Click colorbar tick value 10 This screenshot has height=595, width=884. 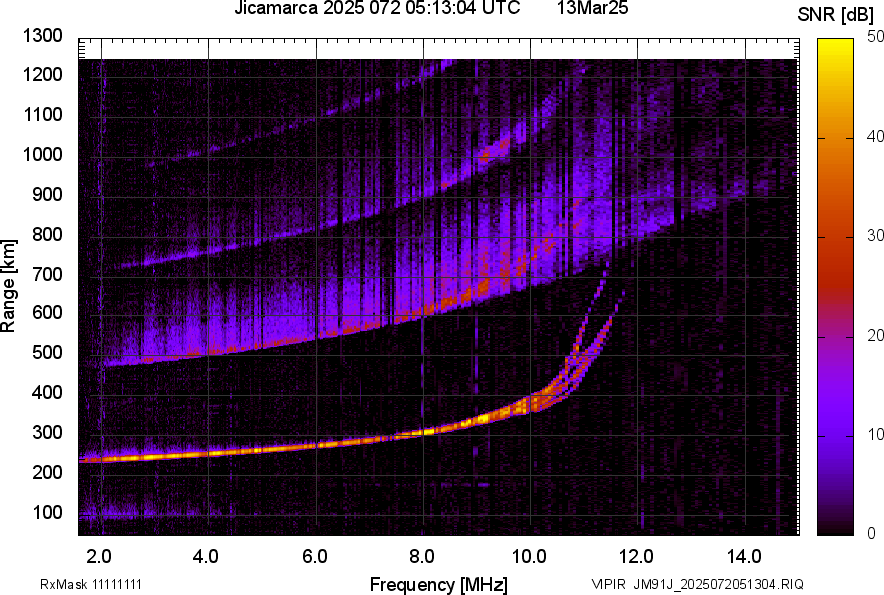876,434
